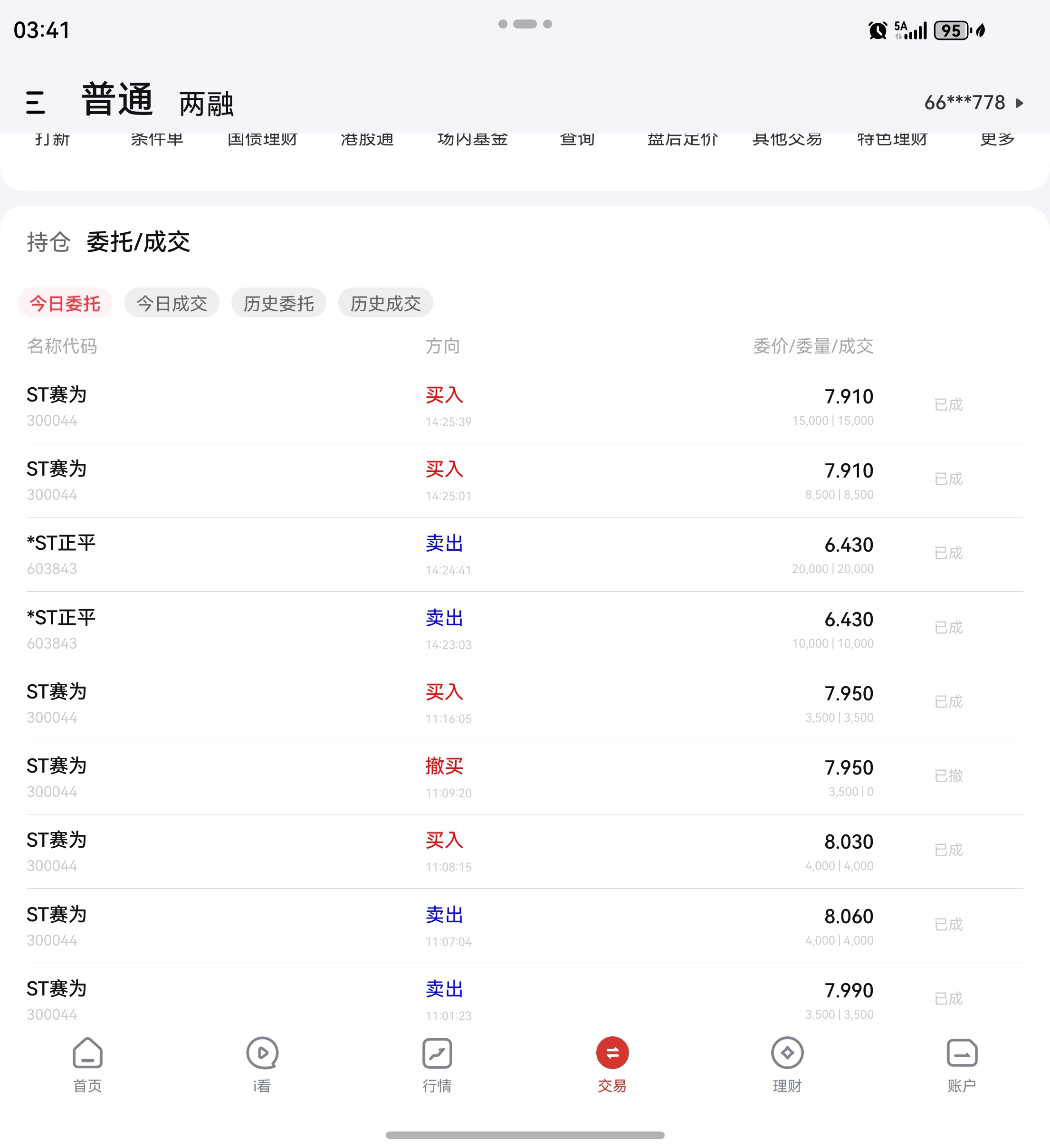
Task: Open the hamburger menu icon
Action: (35, 103)
